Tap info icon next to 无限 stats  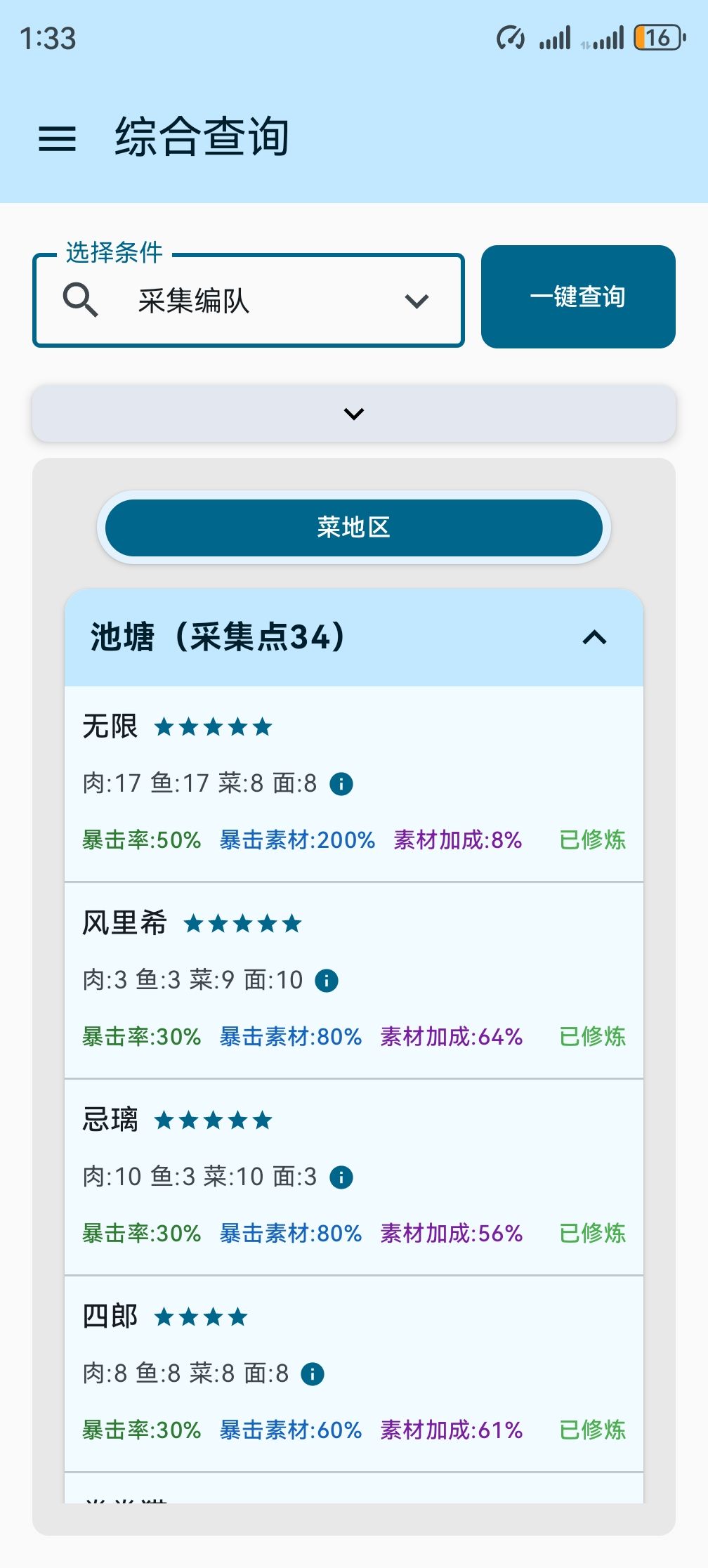[341, 783]
